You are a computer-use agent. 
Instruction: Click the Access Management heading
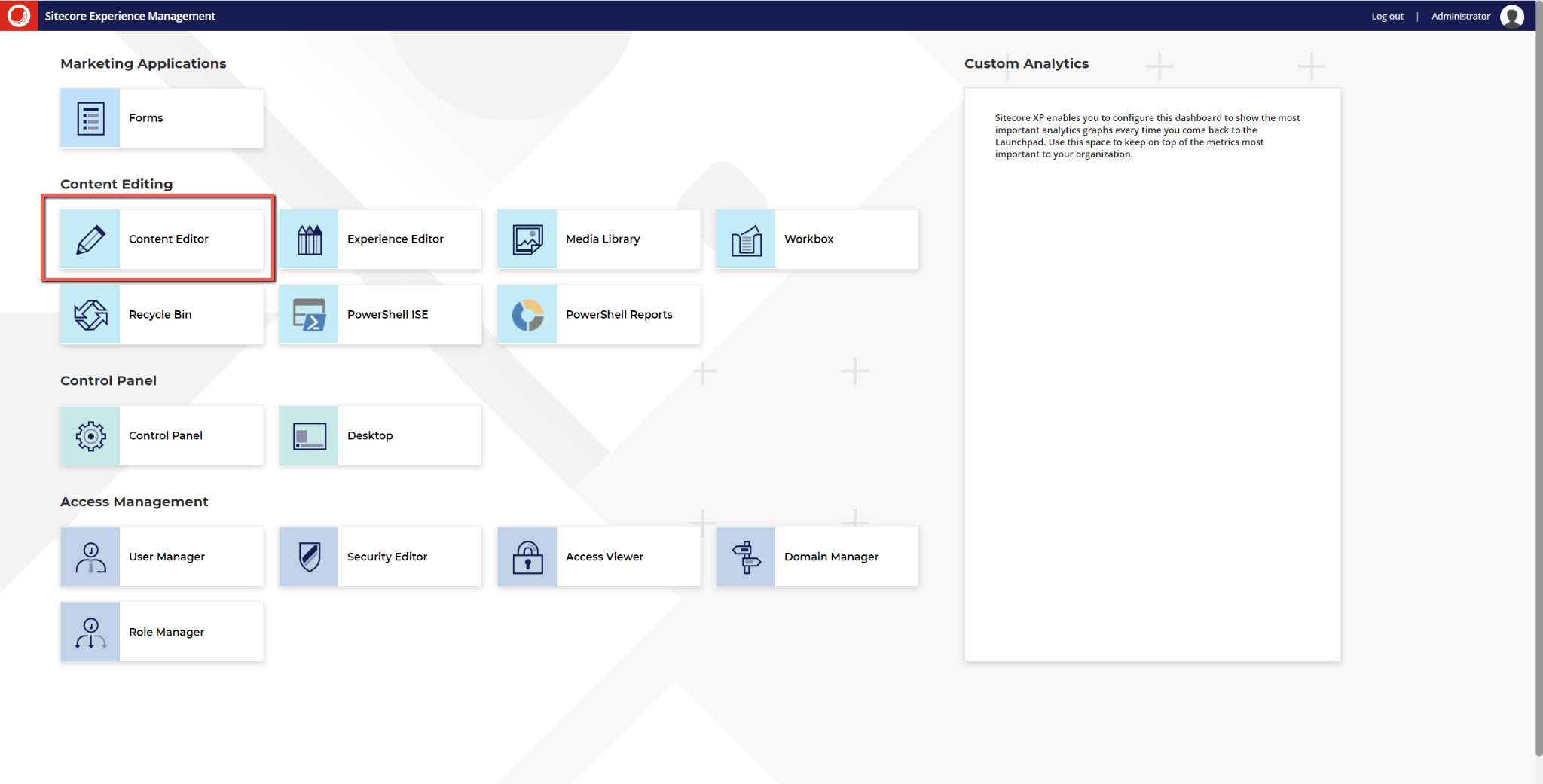click(x=134, y=502)
